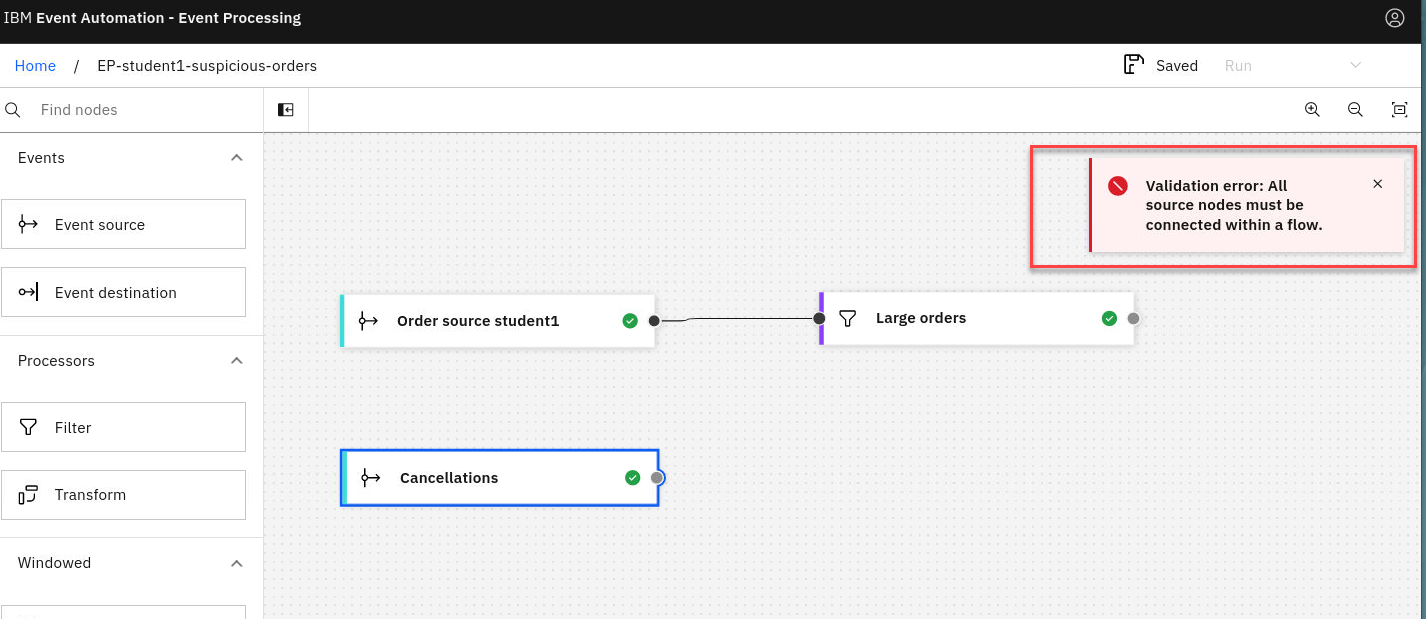Collapse the Events palette section

(x=236, y=158)
